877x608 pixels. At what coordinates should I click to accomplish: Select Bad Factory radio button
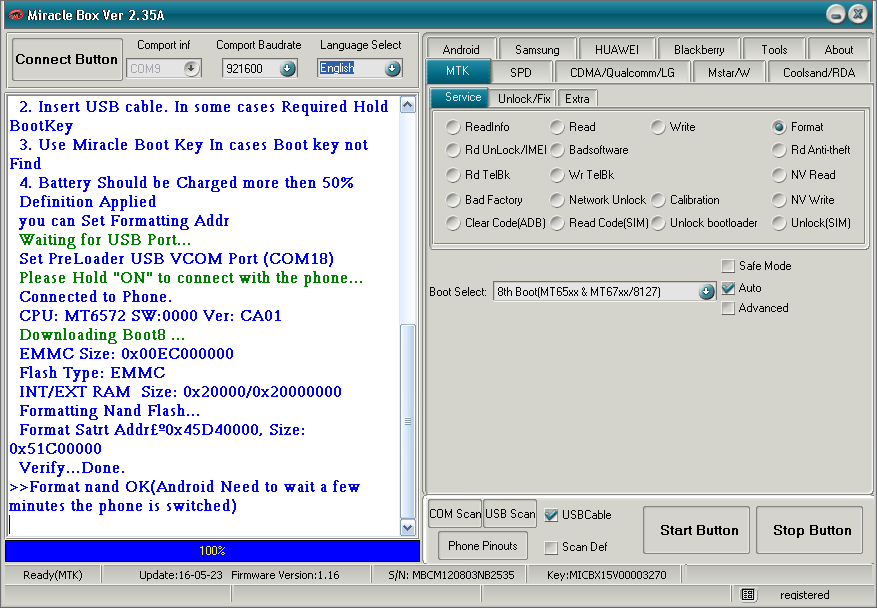click(x=452, y=200)
